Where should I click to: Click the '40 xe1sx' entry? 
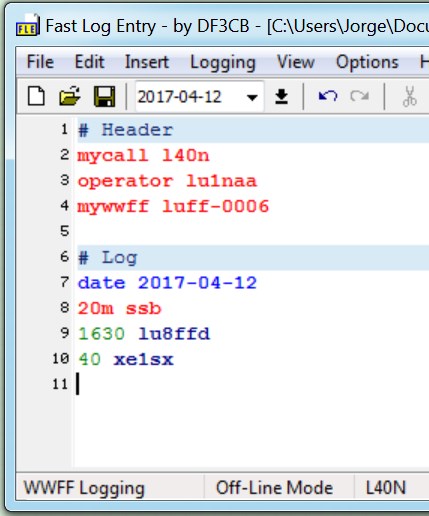[x=125, y=359]
